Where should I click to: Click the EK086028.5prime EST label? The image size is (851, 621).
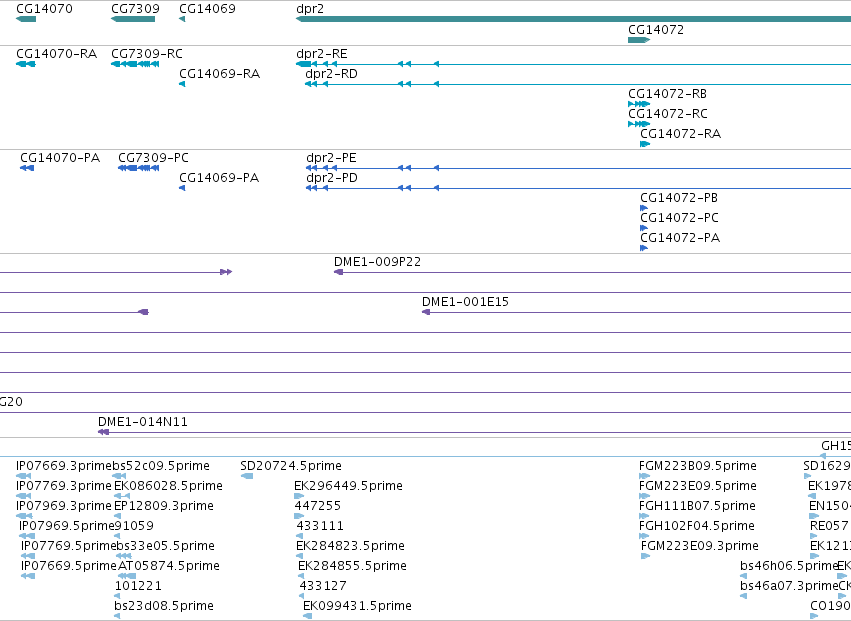click(x=168, y=486)
